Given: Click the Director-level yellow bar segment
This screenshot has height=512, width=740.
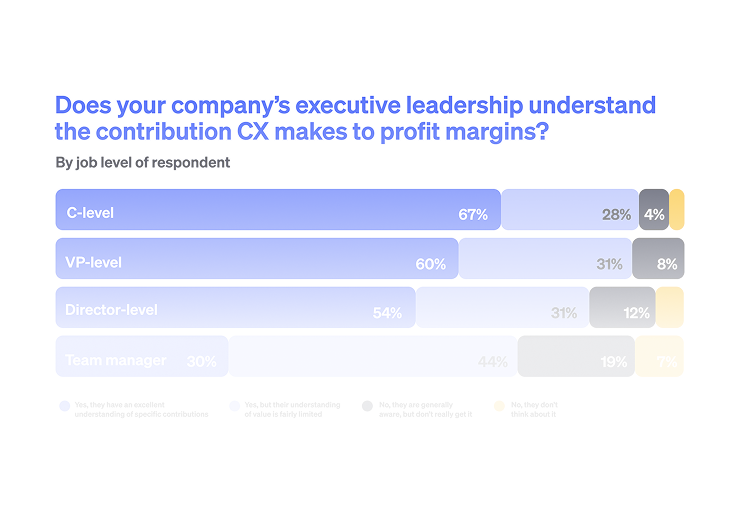Looking at the screenshot, I should tap(670, 308).
